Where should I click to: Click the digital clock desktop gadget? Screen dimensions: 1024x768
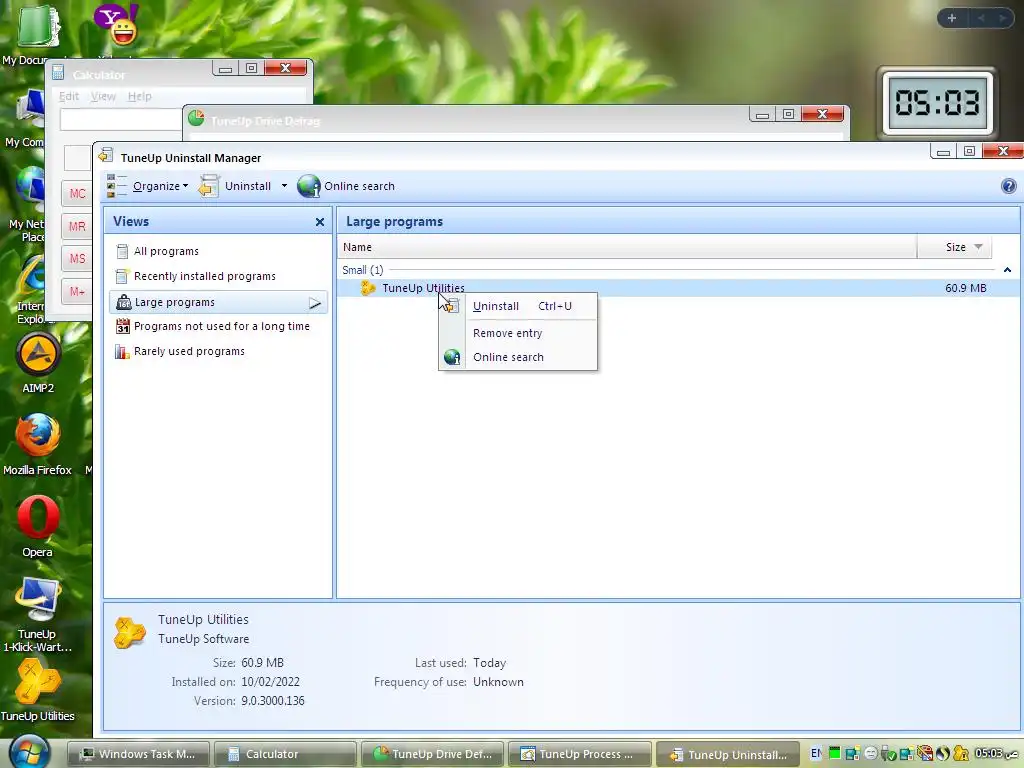[936, 103]
